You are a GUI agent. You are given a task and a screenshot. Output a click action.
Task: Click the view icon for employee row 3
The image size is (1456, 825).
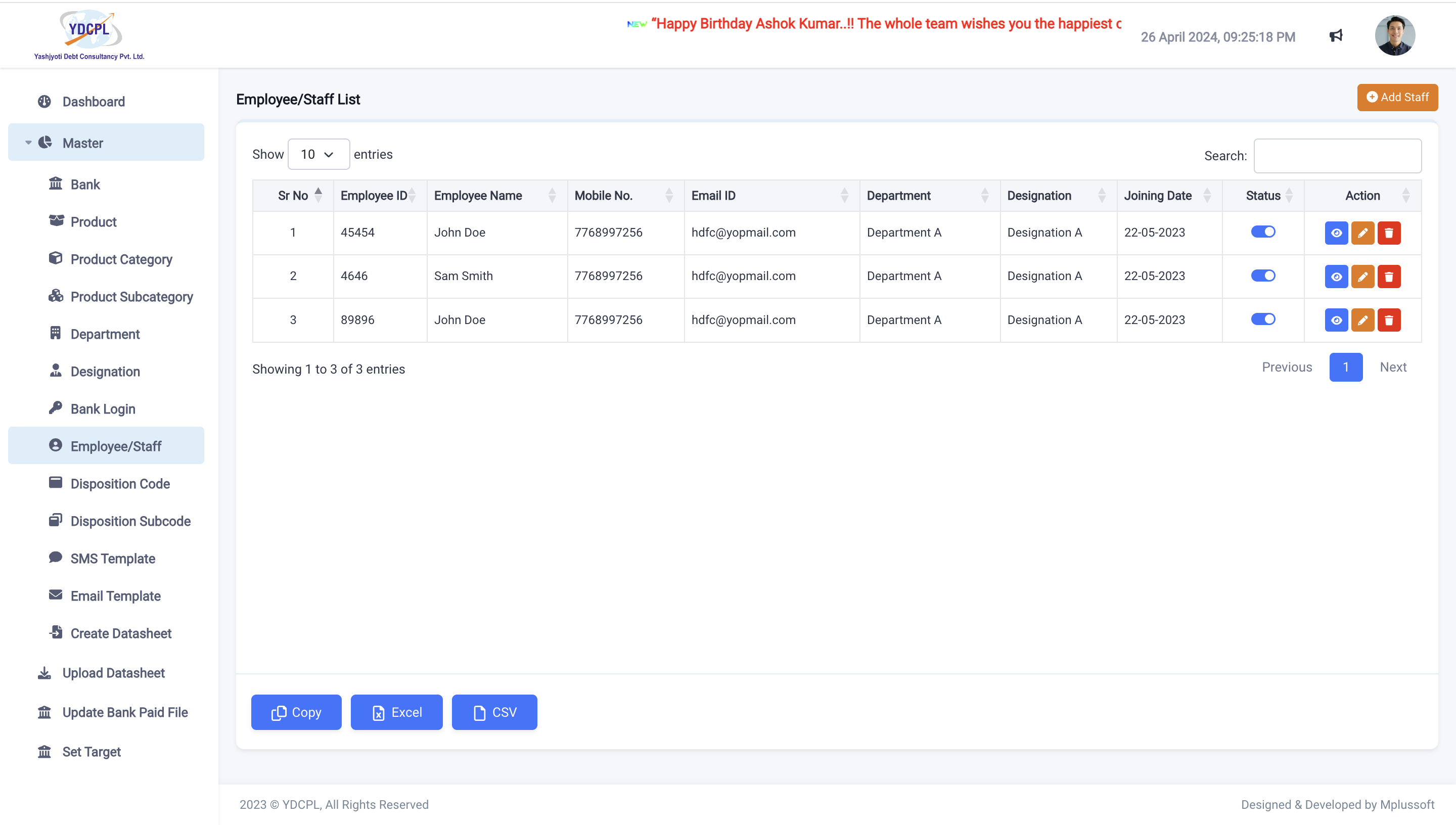[1336, 320]
